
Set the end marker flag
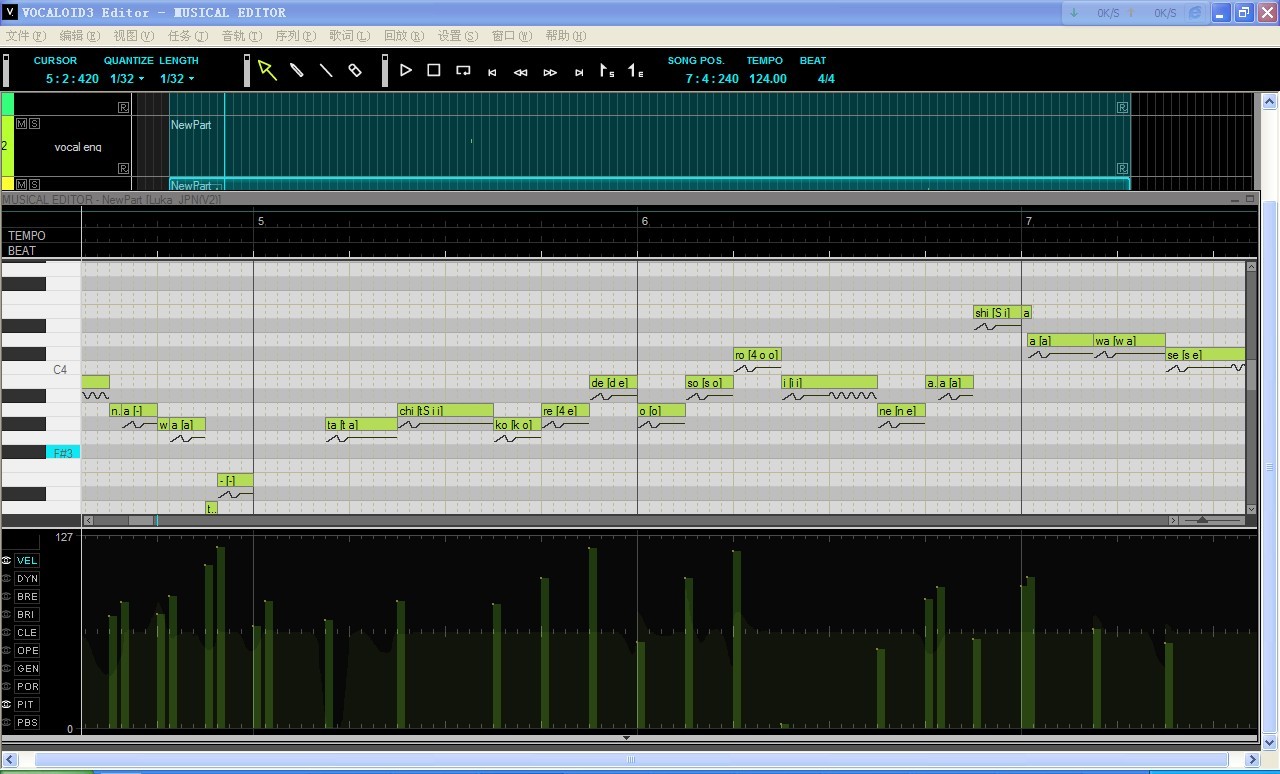(x=636, y=71)
